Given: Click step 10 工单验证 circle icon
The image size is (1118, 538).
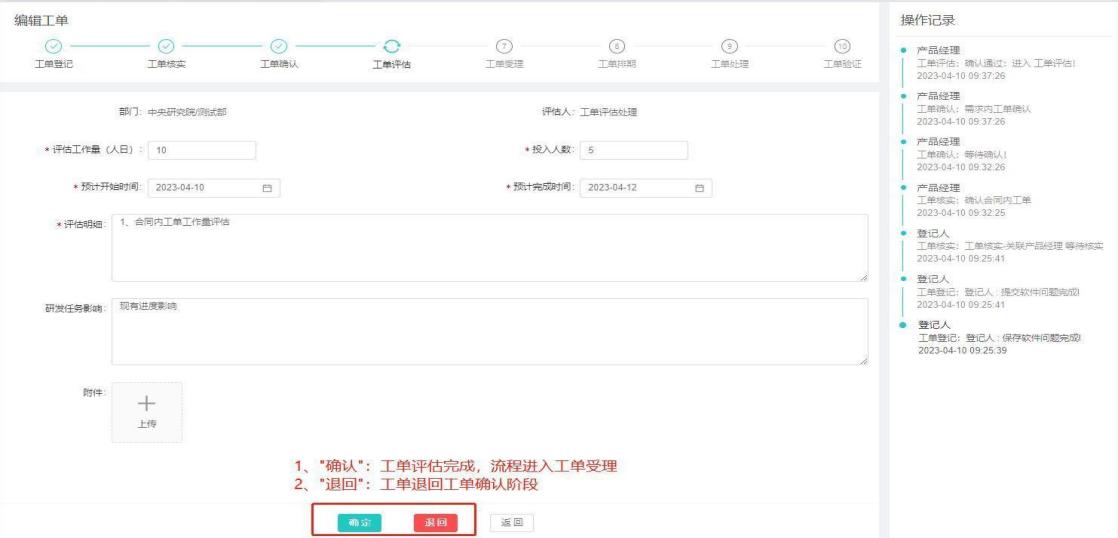Looking at the screenshot, I should pyautogui.click(x=842, y=46).
